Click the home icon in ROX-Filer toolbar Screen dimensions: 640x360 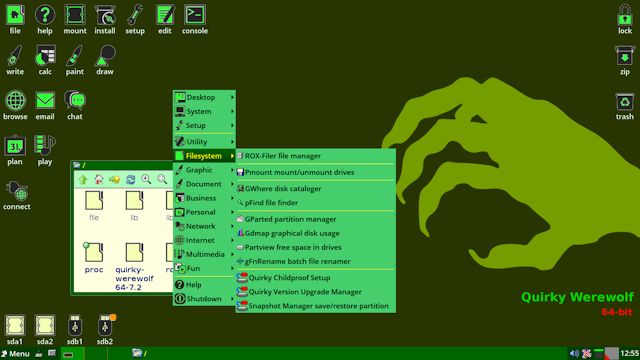click(x=99, y=179)
